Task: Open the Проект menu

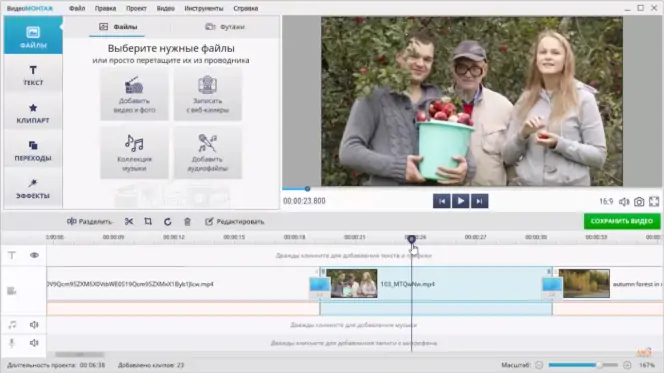Action: click(x=136, y=8)
